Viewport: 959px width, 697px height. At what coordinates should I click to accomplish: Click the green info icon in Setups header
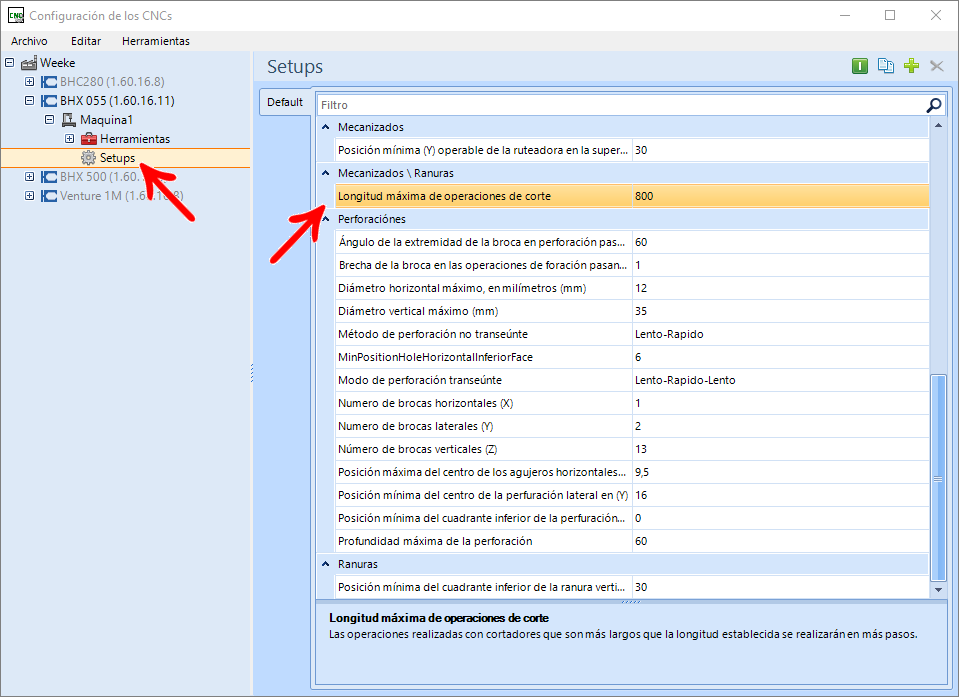point(860,66)
